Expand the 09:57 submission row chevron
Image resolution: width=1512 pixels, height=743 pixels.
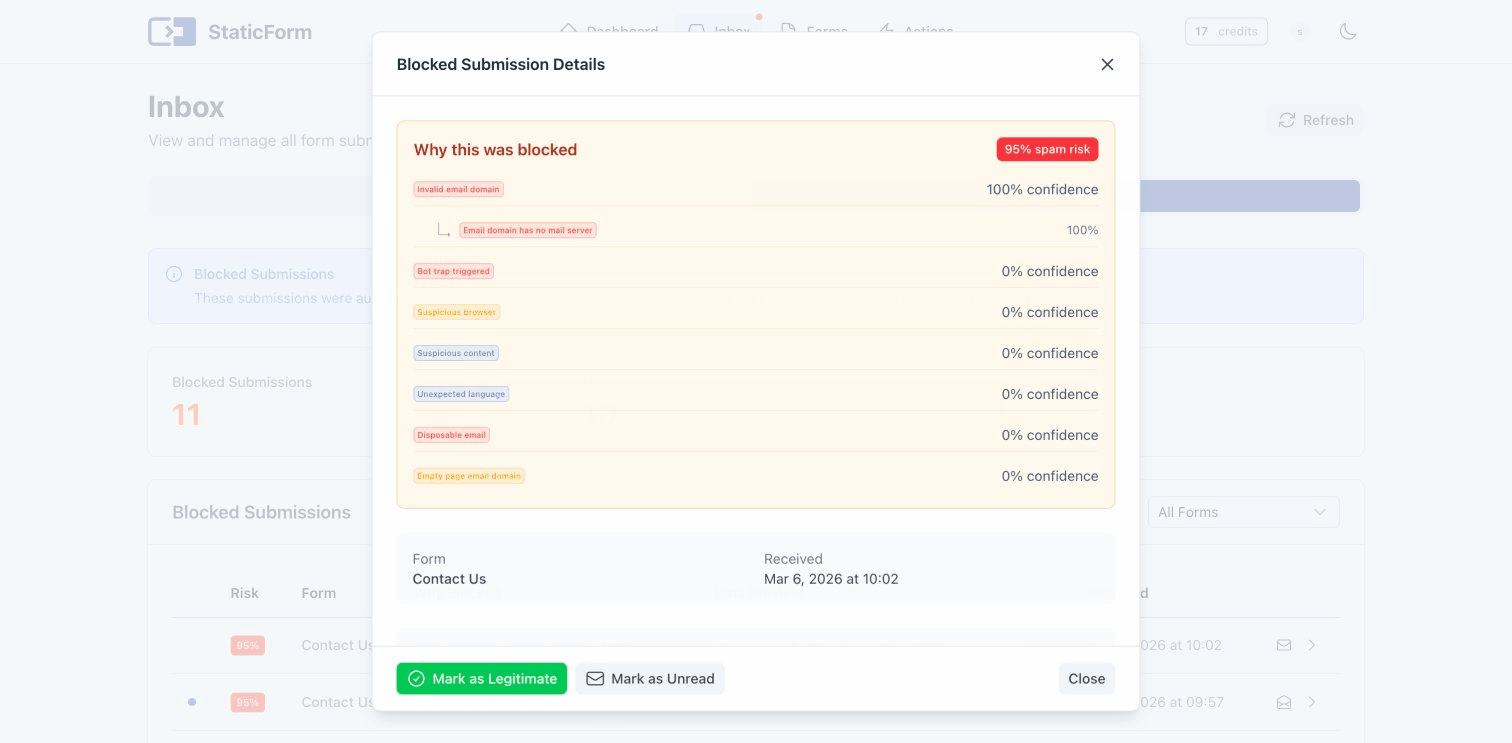pos(1312,702)
